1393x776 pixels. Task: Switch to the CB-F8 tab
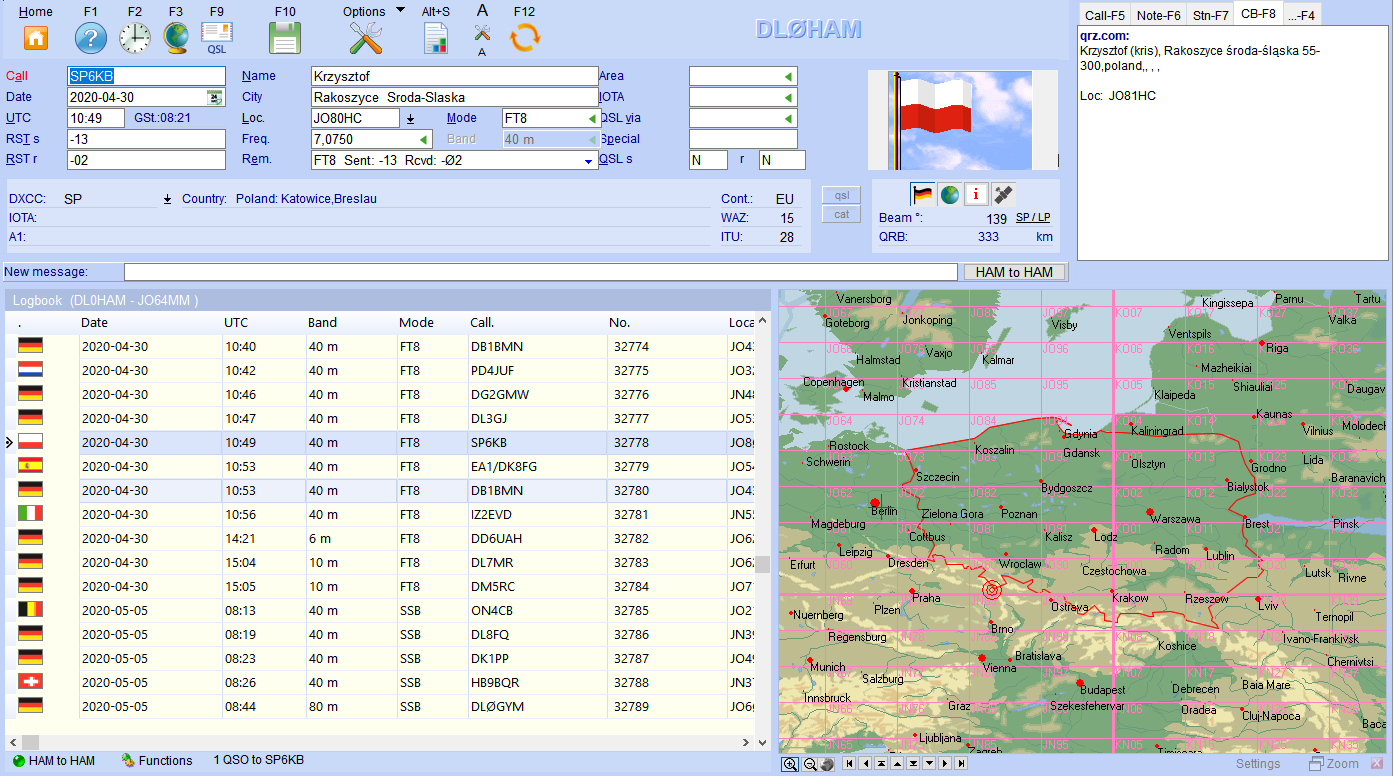pos(1258,14)
